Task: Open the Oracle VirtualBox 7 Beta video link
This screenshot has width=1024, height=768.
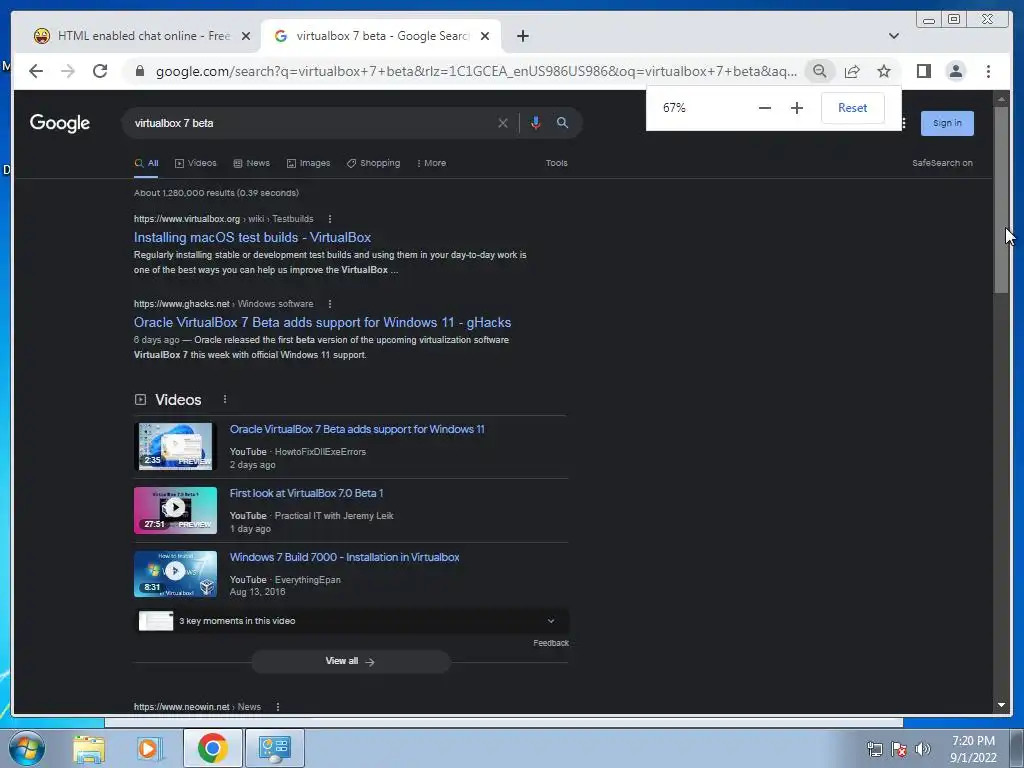Action: tap(357, 429)
